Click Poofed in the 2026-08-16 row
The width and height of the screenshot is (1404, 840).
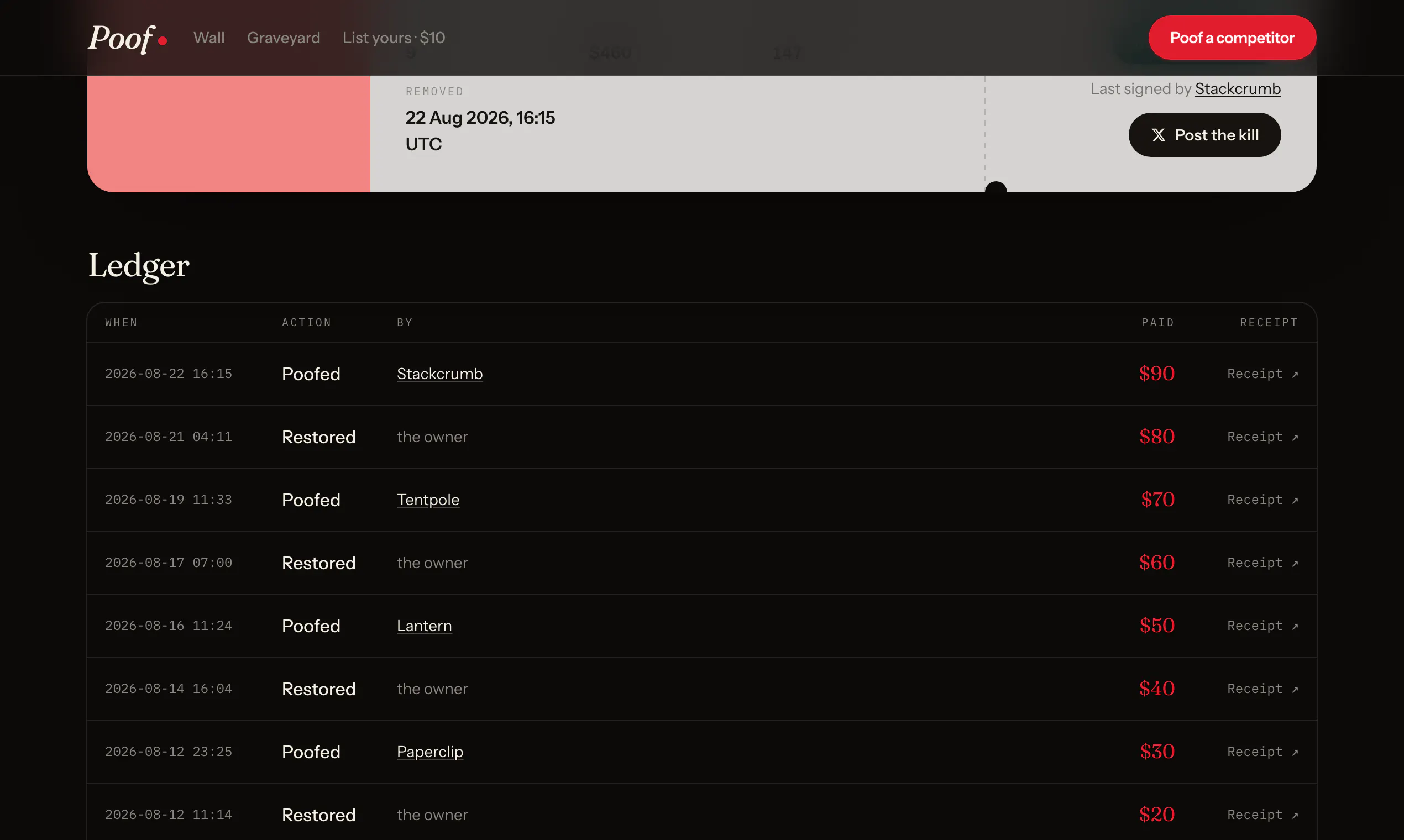[311, 626]
